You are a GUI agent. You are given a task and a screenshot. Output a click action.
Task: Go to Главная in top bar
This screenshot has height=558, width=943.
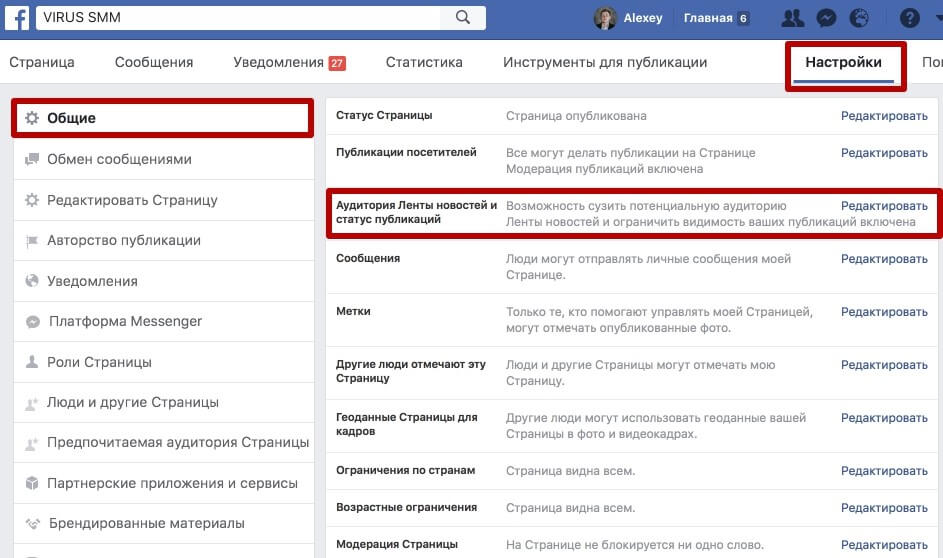click(708, 18)
